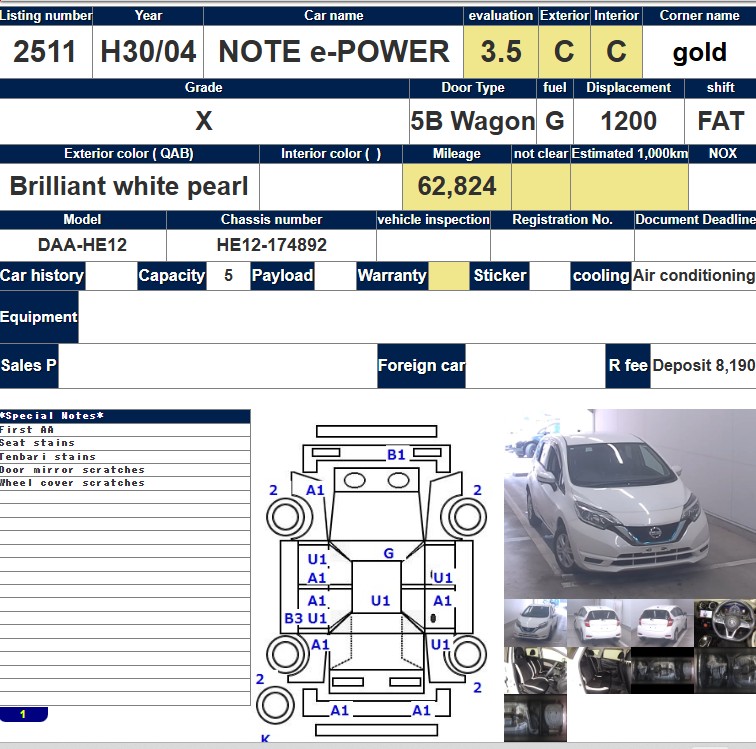
Task: Click the Payload label
Action: coord(283,276)
